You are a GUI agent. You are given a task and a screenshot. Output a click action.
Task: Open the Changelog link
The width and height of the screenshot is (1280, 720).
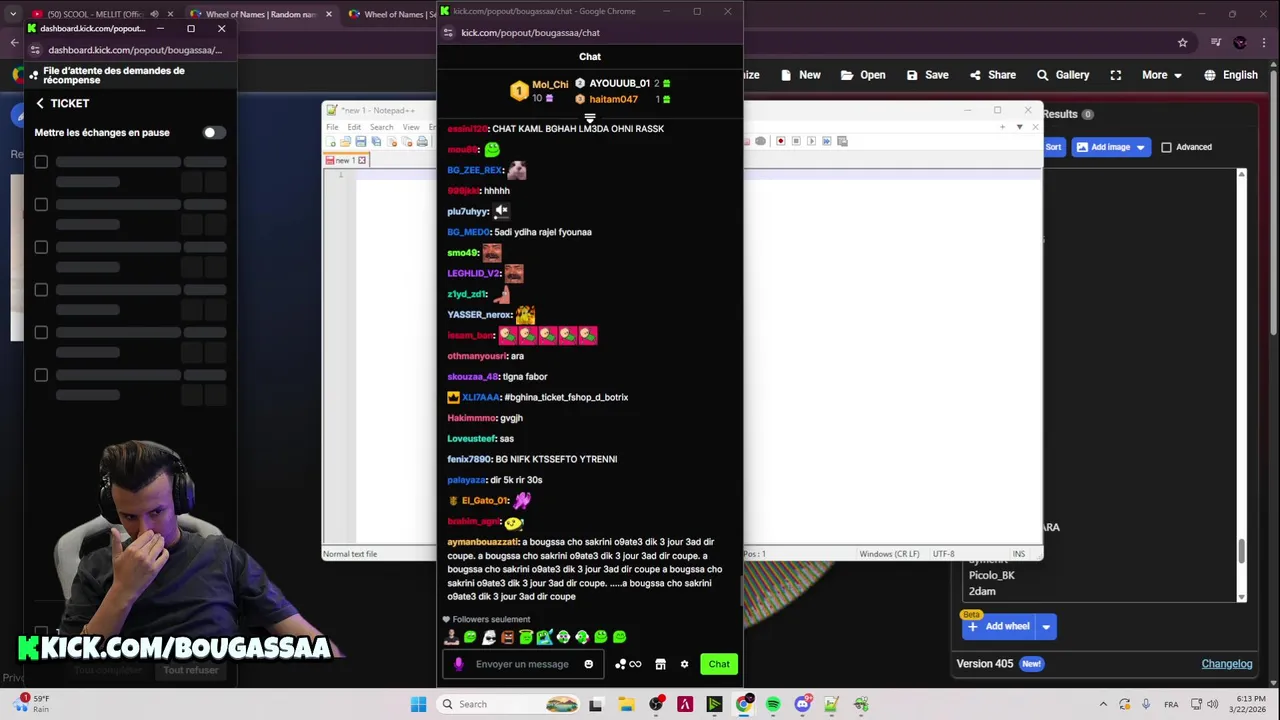pyautogui.click(x=1227, y=664)
